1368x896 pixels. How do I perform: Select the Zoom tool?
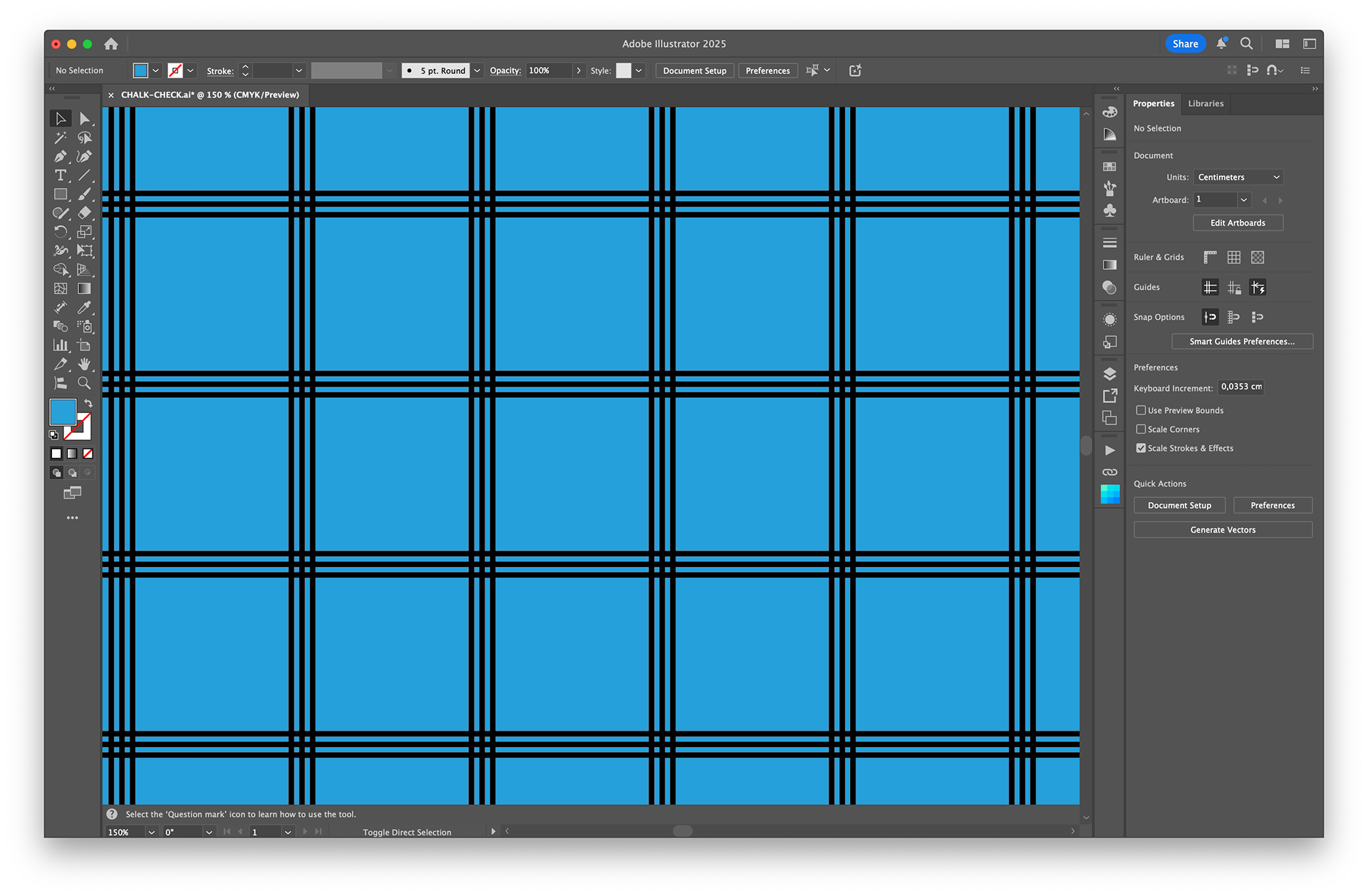click(x=84, y=383)
